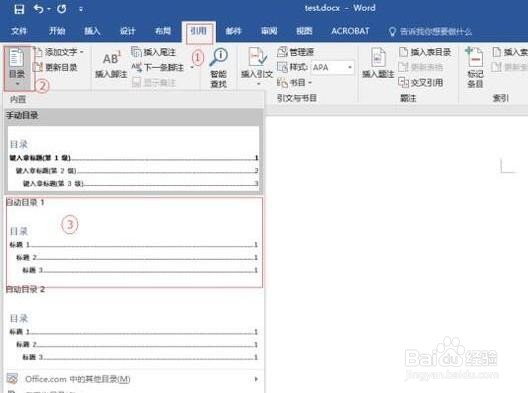Open the 文件 (File) tab

19,31
